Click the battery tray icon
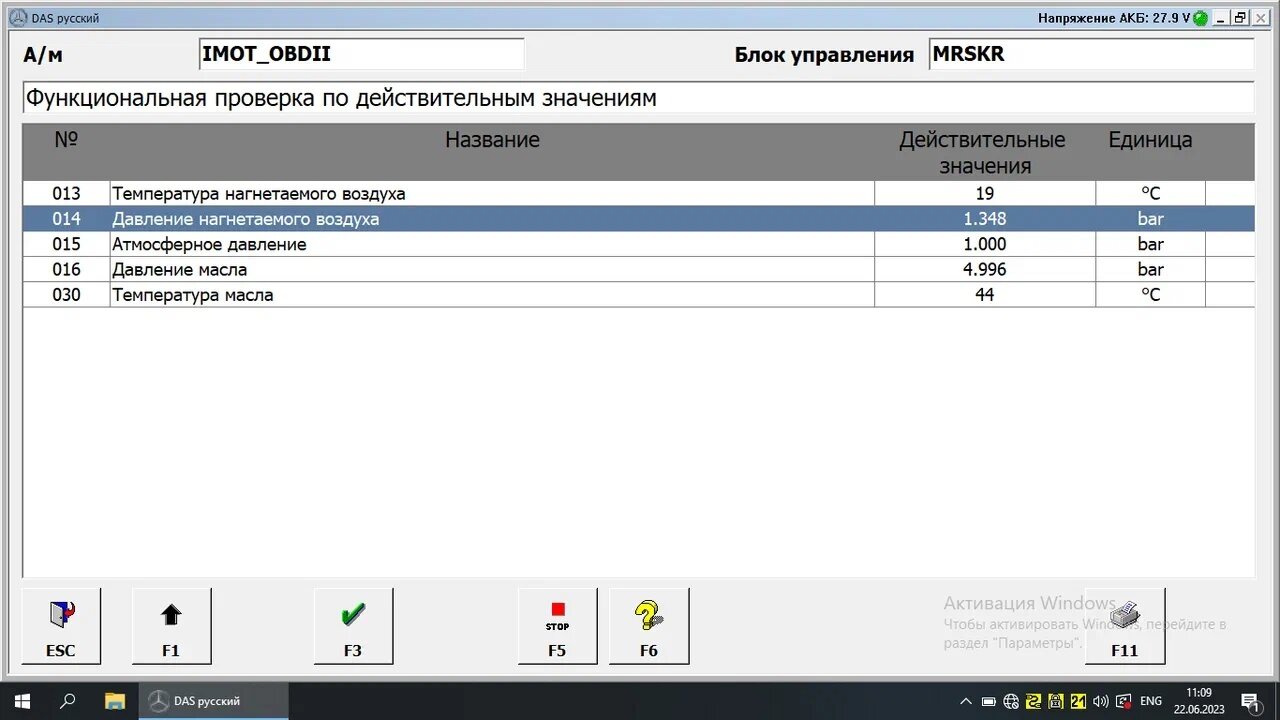Screen dimensions: 1280x720 click(989, 701)
